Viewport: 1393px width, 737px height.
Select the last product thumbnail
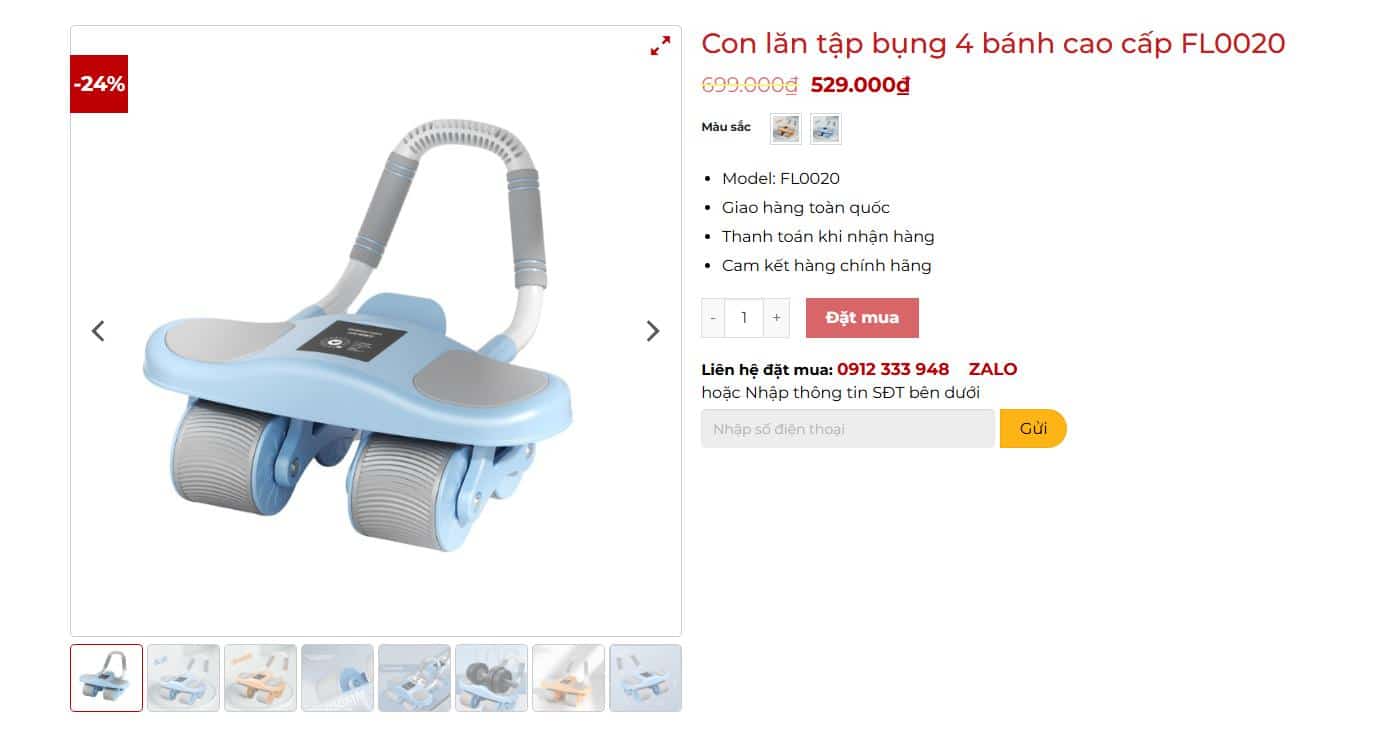[x=645, y=678]
